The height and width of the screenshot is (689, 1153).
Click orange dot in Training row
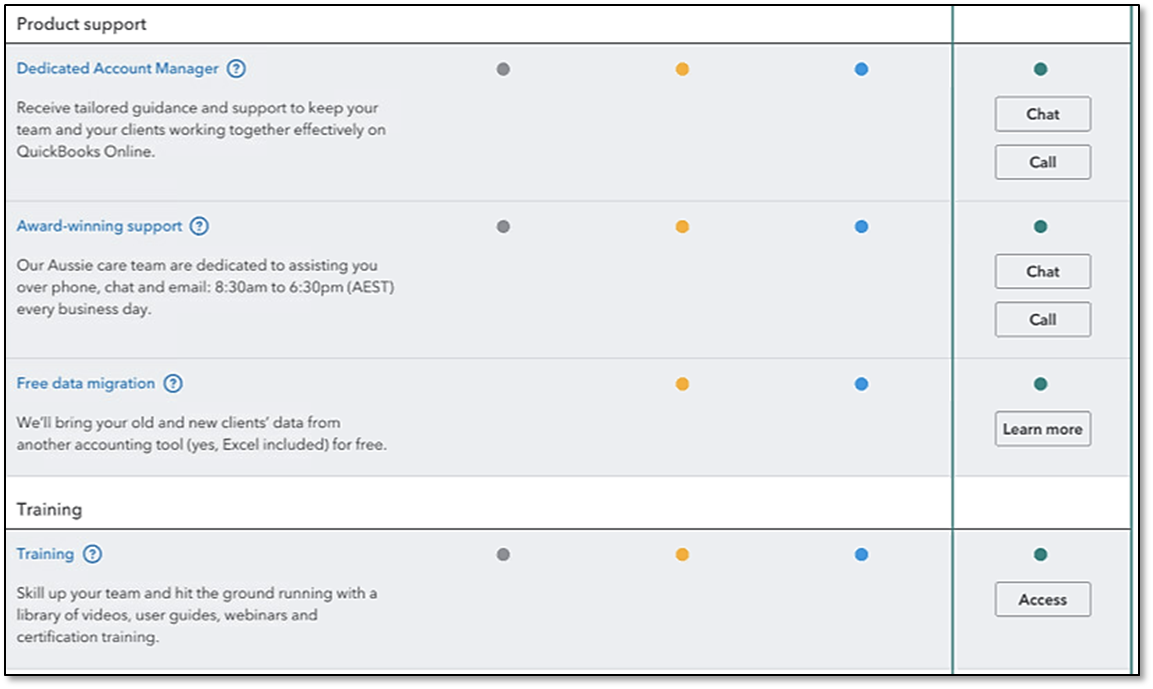pyautogui.click(x=682, y=554)
